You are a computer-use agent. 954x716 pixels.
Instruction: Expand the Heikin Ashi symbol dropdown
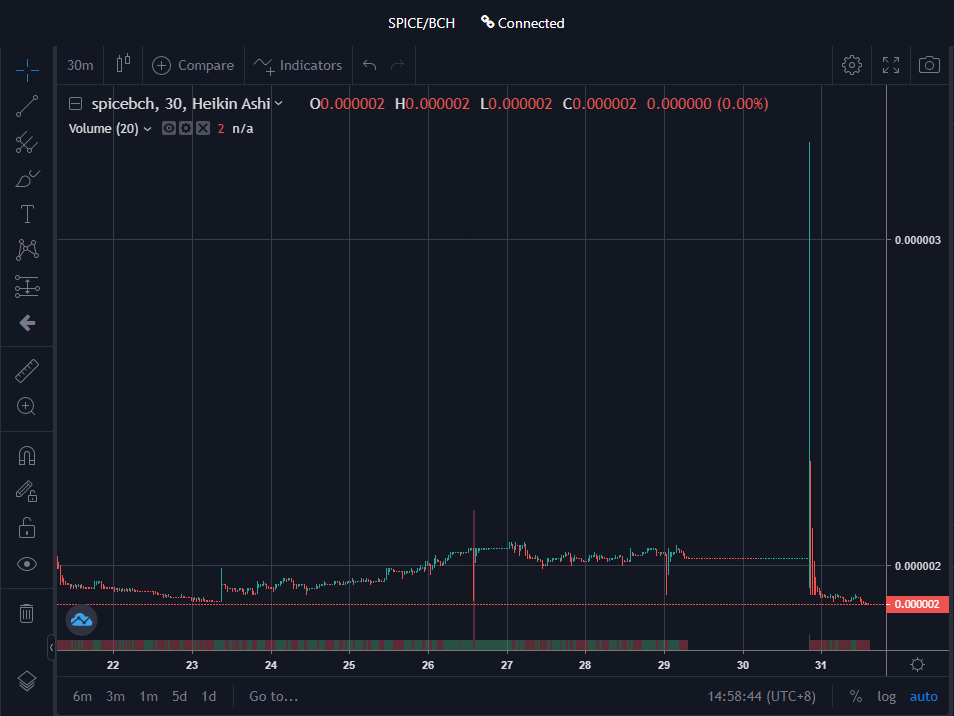click(279, 103)
